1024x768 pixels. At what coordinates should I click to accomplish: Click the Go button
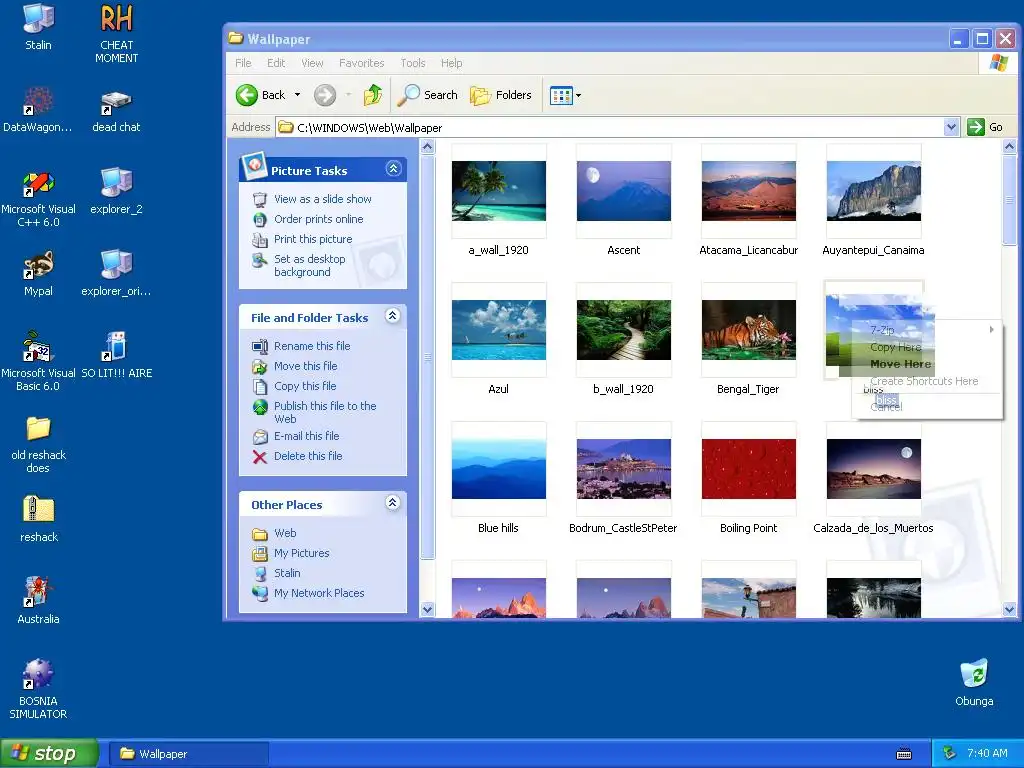(985, 127)
